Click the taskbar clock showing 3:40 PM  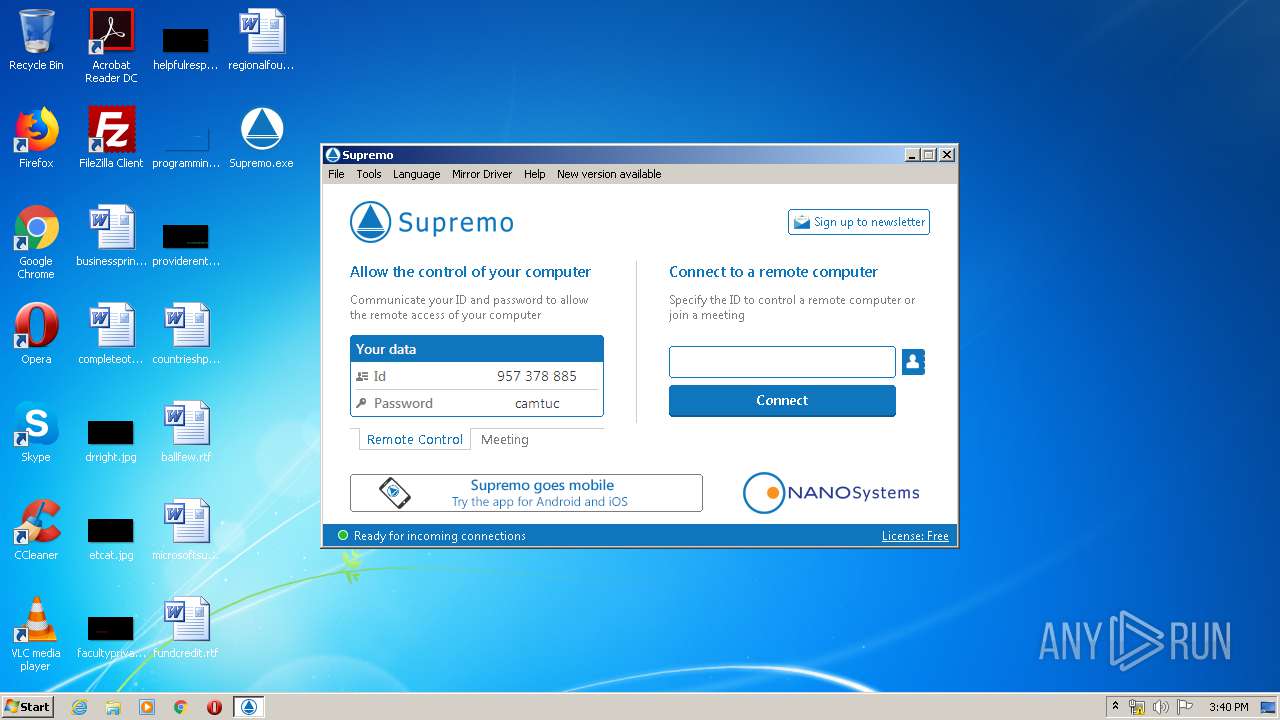click(1228, 707)
